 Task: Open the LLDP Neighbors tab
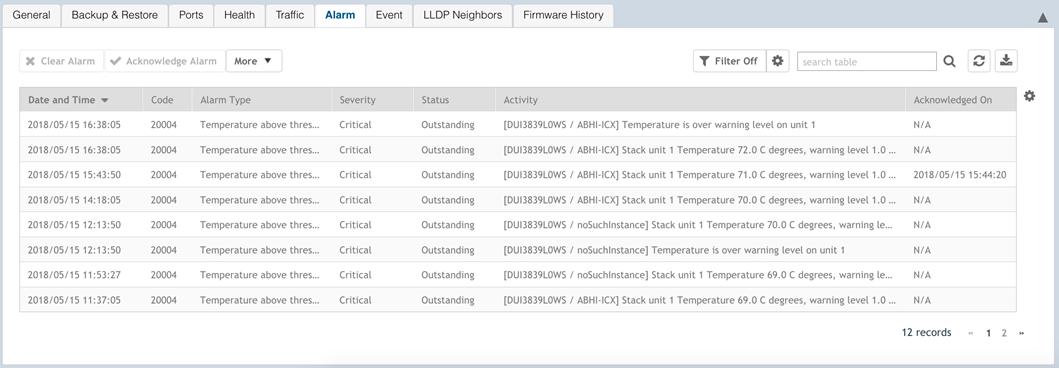(x=463, y=15)
